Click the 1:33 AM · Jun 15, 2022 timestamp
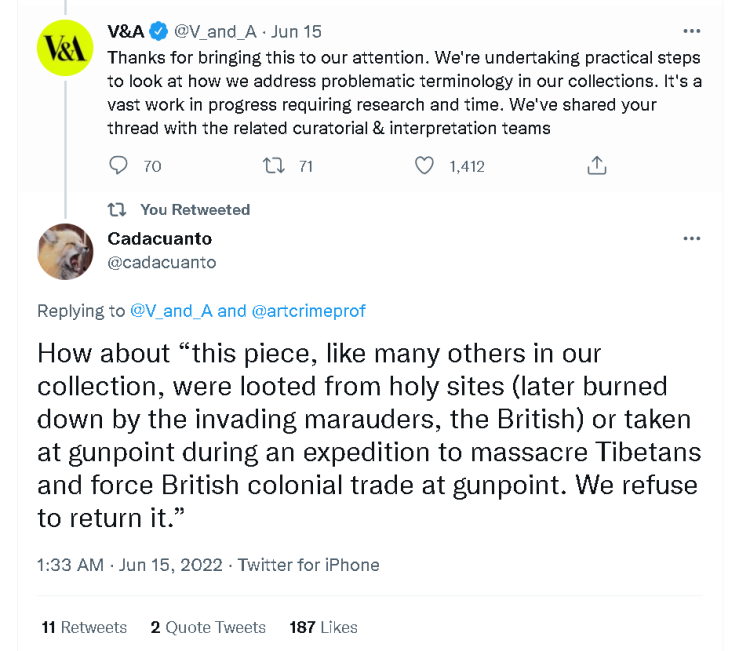Image resolution: width=750 pixels, height=651 pixels. click(128, 565)
